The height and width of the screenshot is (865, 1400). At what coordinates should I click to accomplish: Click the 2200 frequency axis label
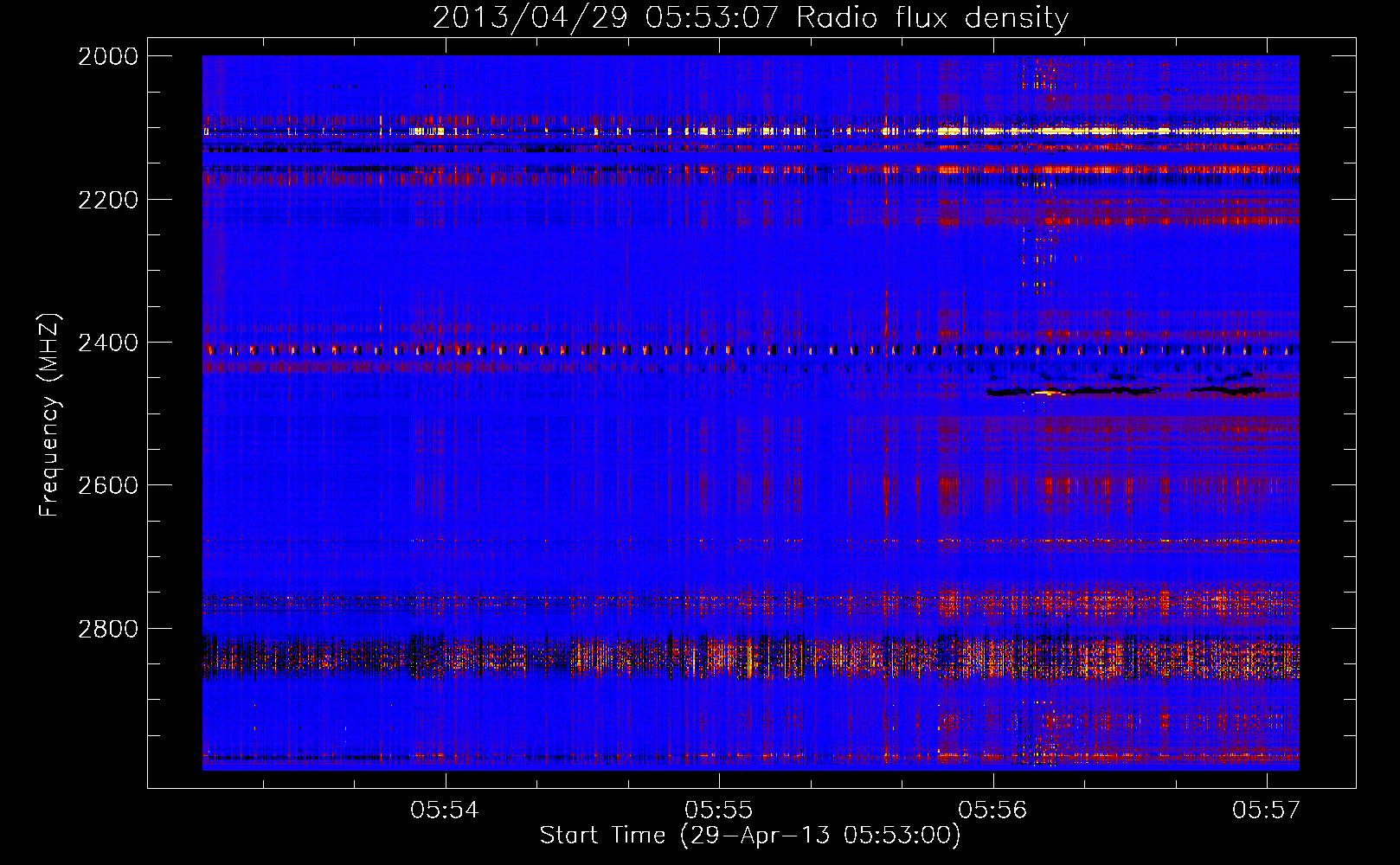tap(107, 200)
